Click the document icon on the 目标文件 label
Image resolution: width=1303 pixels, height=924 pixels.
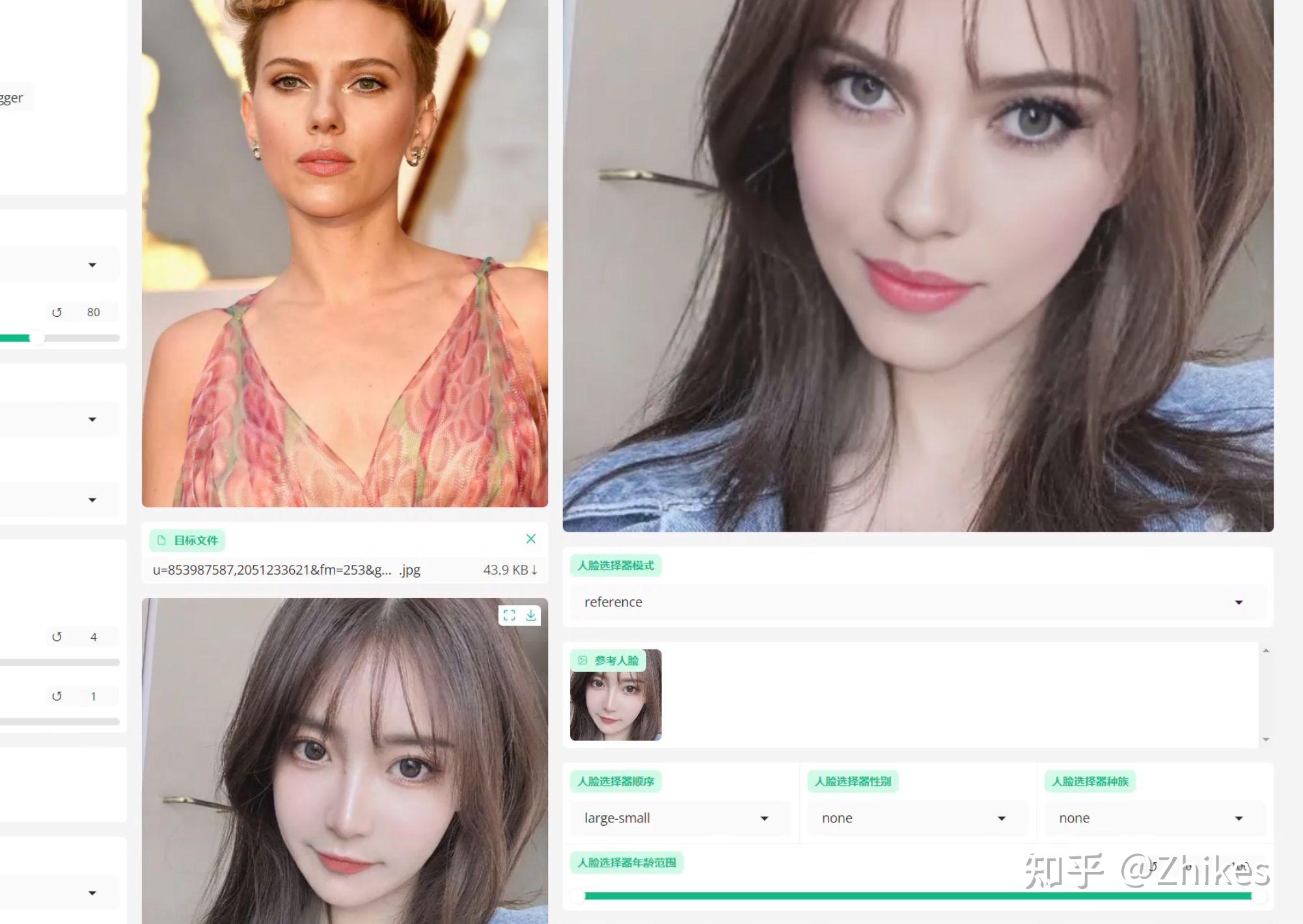tap(160, 540)
